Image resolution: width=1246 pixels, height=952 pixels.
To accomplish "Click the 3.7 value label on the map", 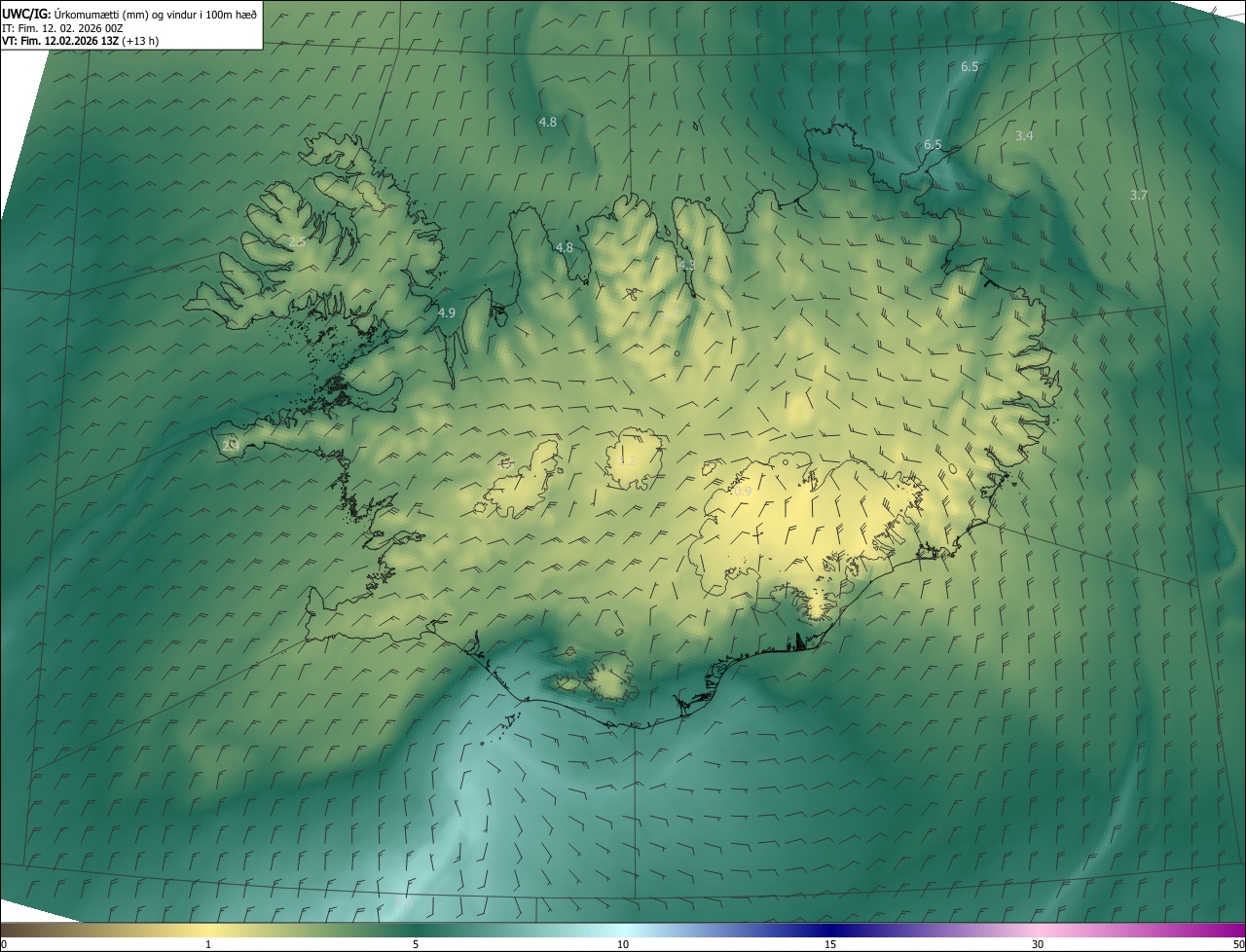I will click(x=1139, y=196).
